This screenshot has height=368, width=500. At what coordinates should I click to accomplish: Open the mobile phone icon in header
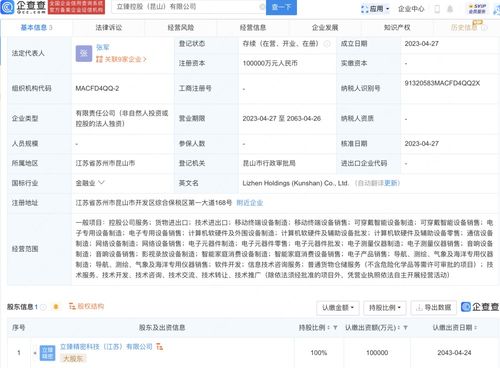(437, 9)
